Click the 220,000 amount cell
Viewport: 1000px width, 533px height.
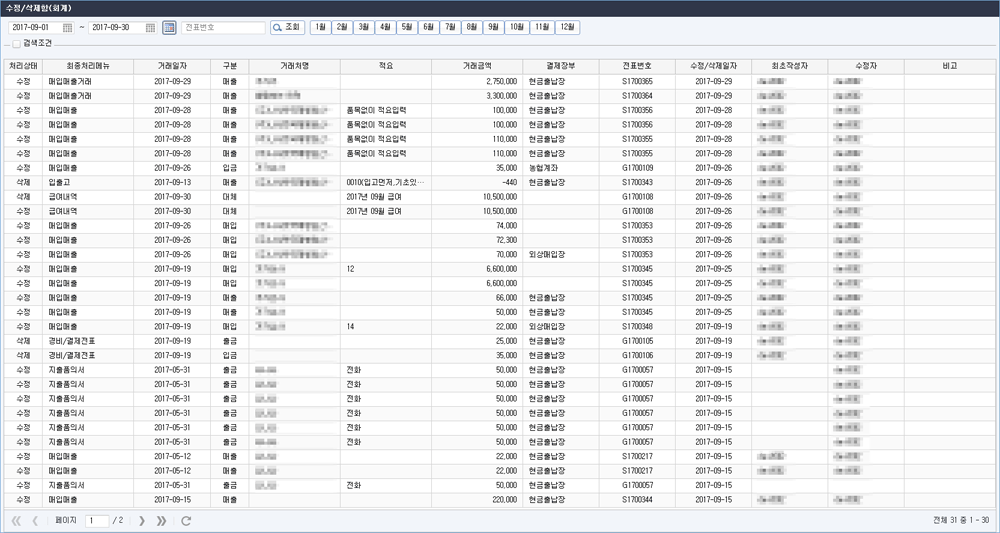477,500
